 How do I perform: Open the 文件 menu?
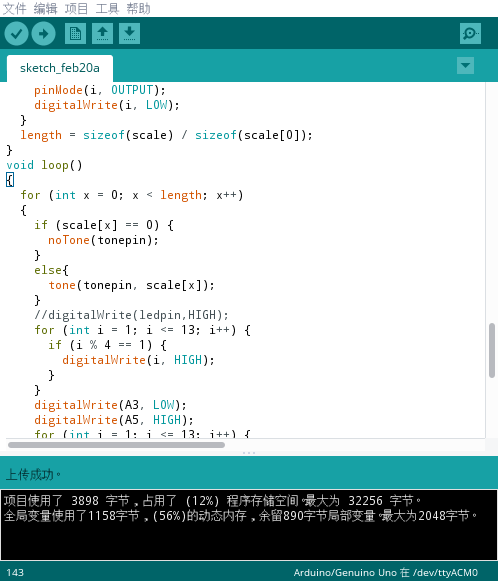pyautogui.click(x=15, y=8)
